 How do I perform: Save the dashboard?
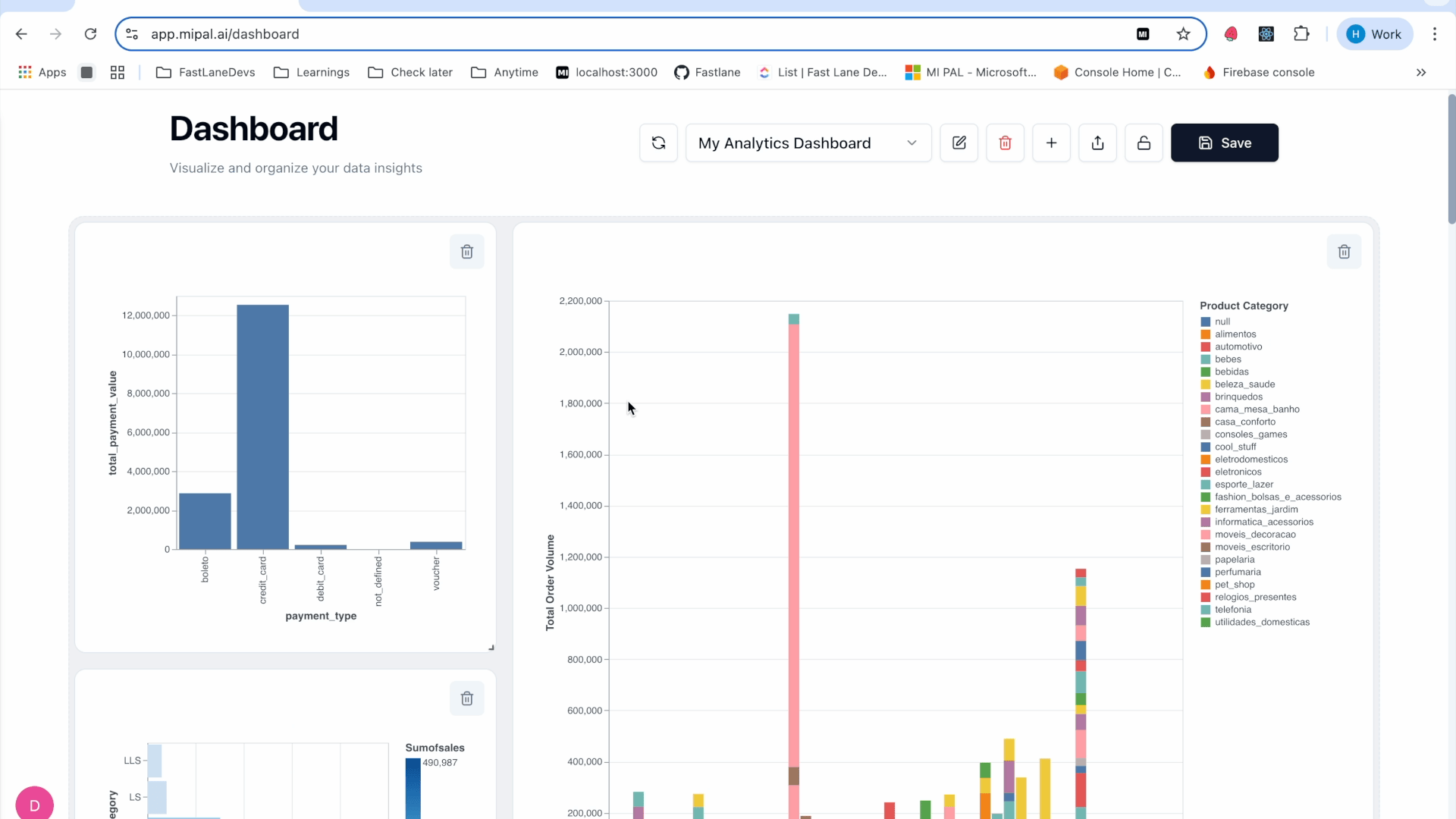pyautogui.click(x=1224, y=143)
